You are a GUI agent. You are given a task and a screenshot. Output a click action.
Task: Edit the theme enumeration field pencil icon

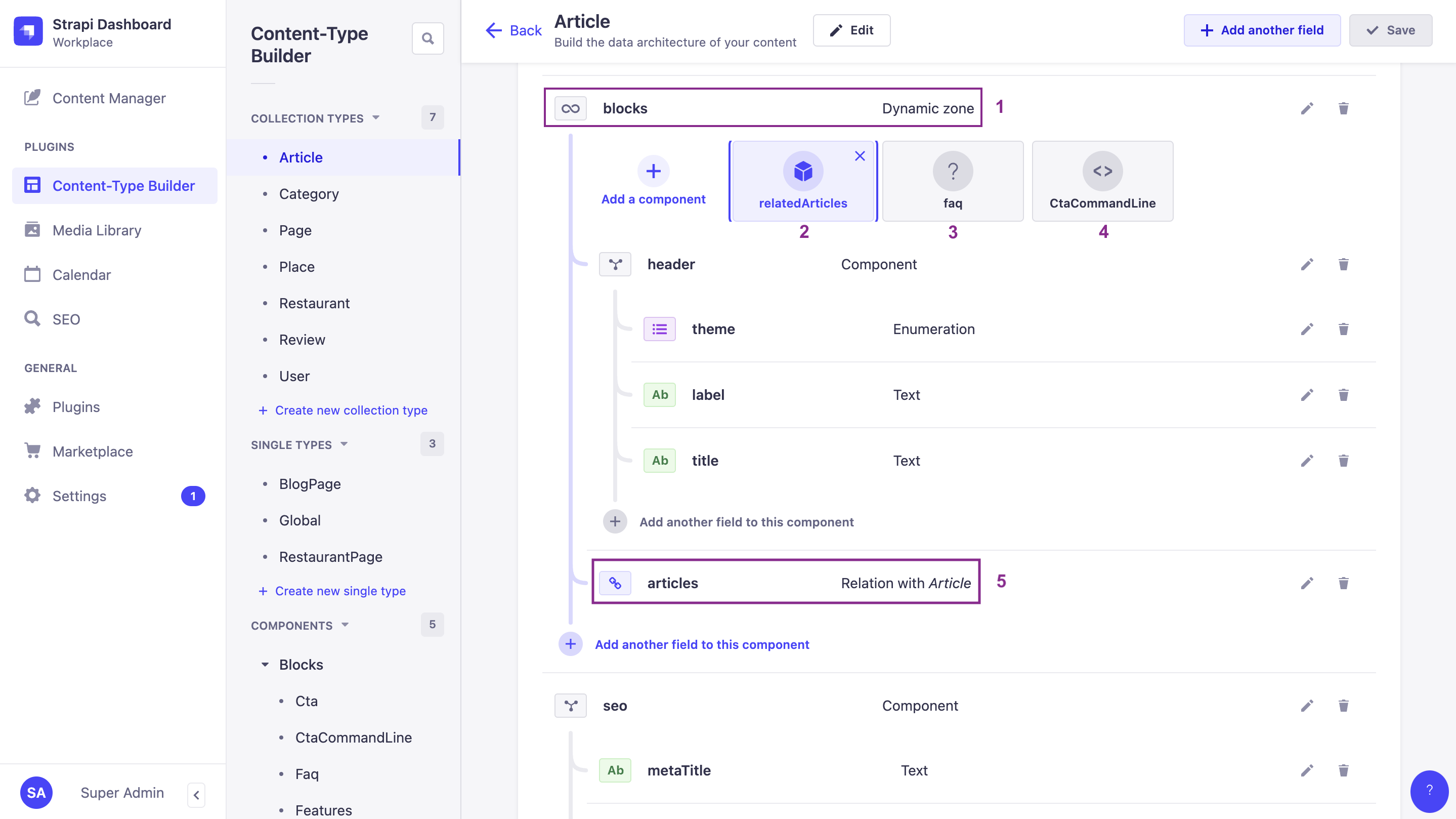click(x=1307, y=329)
